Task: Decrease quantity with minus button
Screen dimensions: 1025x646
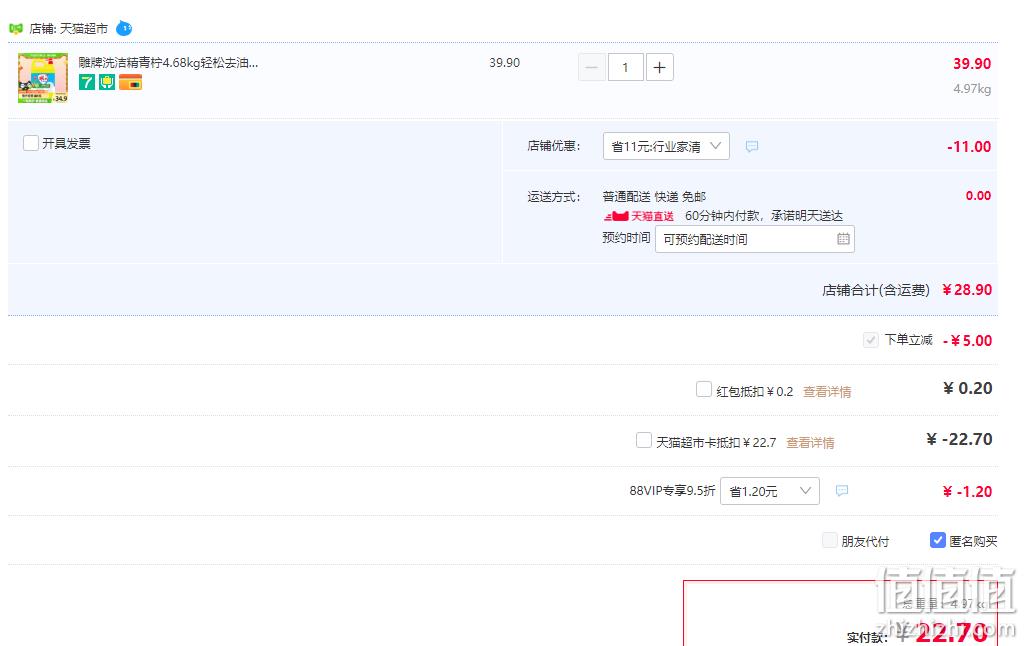Action: tap(592, 67)
